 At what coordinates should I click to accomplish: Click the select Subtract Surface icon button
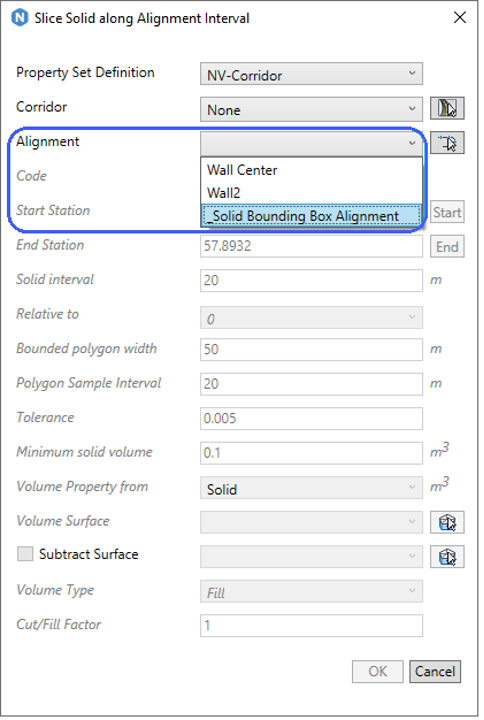point(447,557)
